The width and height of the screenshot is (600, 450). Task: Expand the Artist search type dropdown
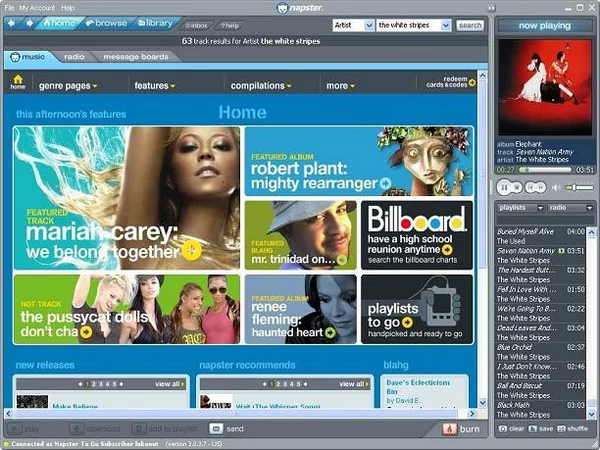click(x=369, y=25)
